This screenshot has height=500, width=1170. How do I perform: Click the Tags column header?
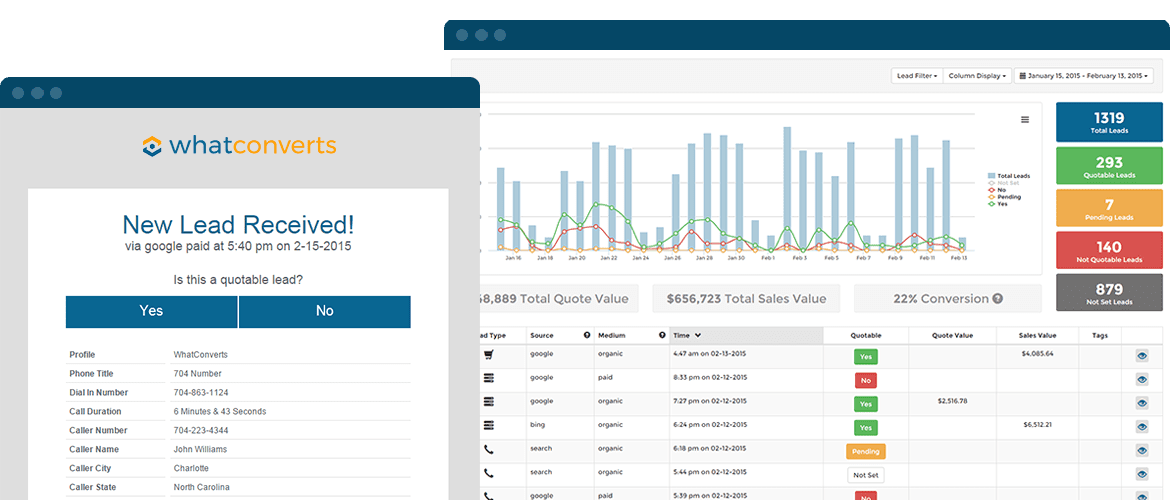click(x=1099, y=335)
